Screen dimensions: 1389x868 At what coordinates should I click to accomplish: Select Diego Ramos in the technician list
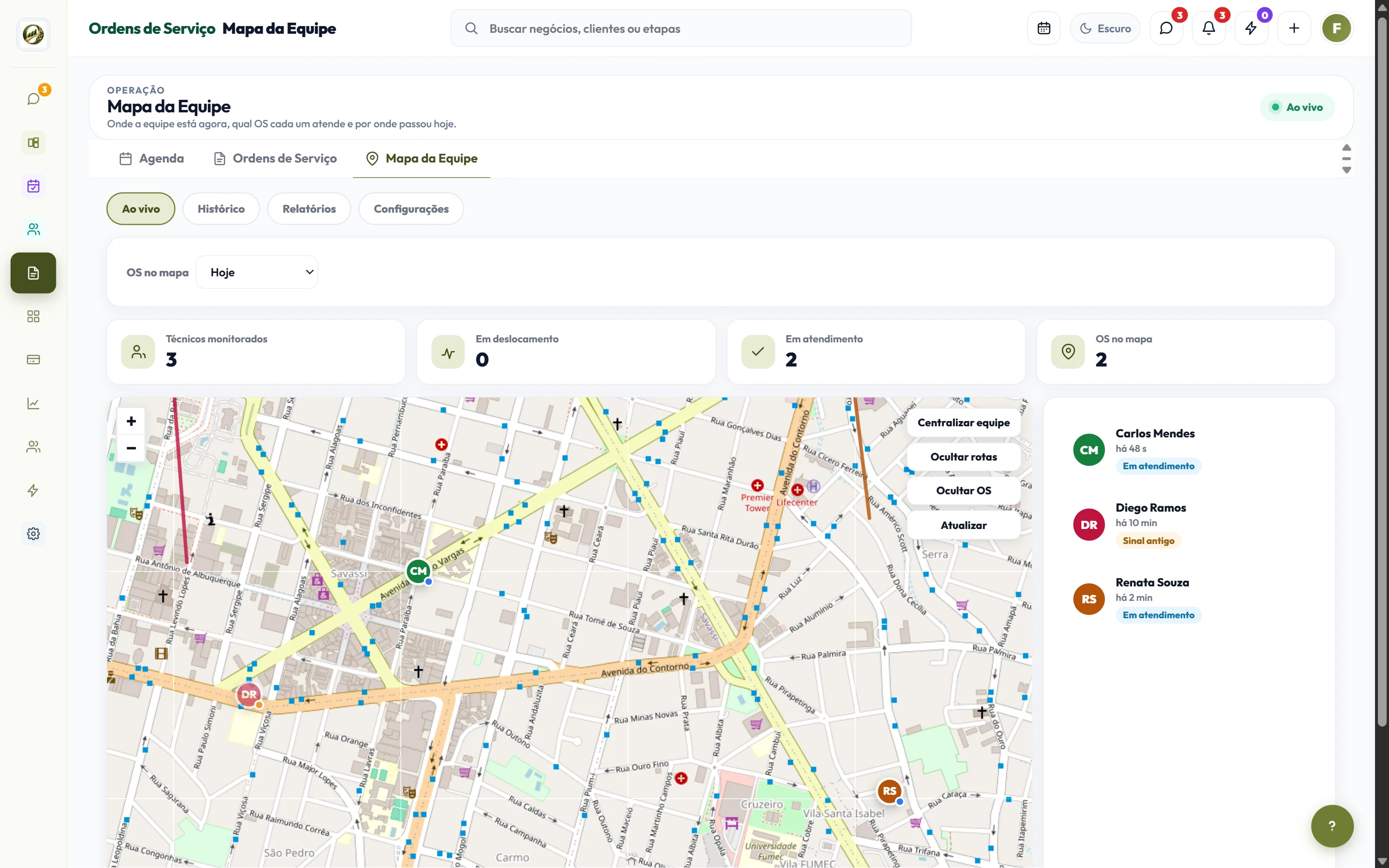(1189, 524)
